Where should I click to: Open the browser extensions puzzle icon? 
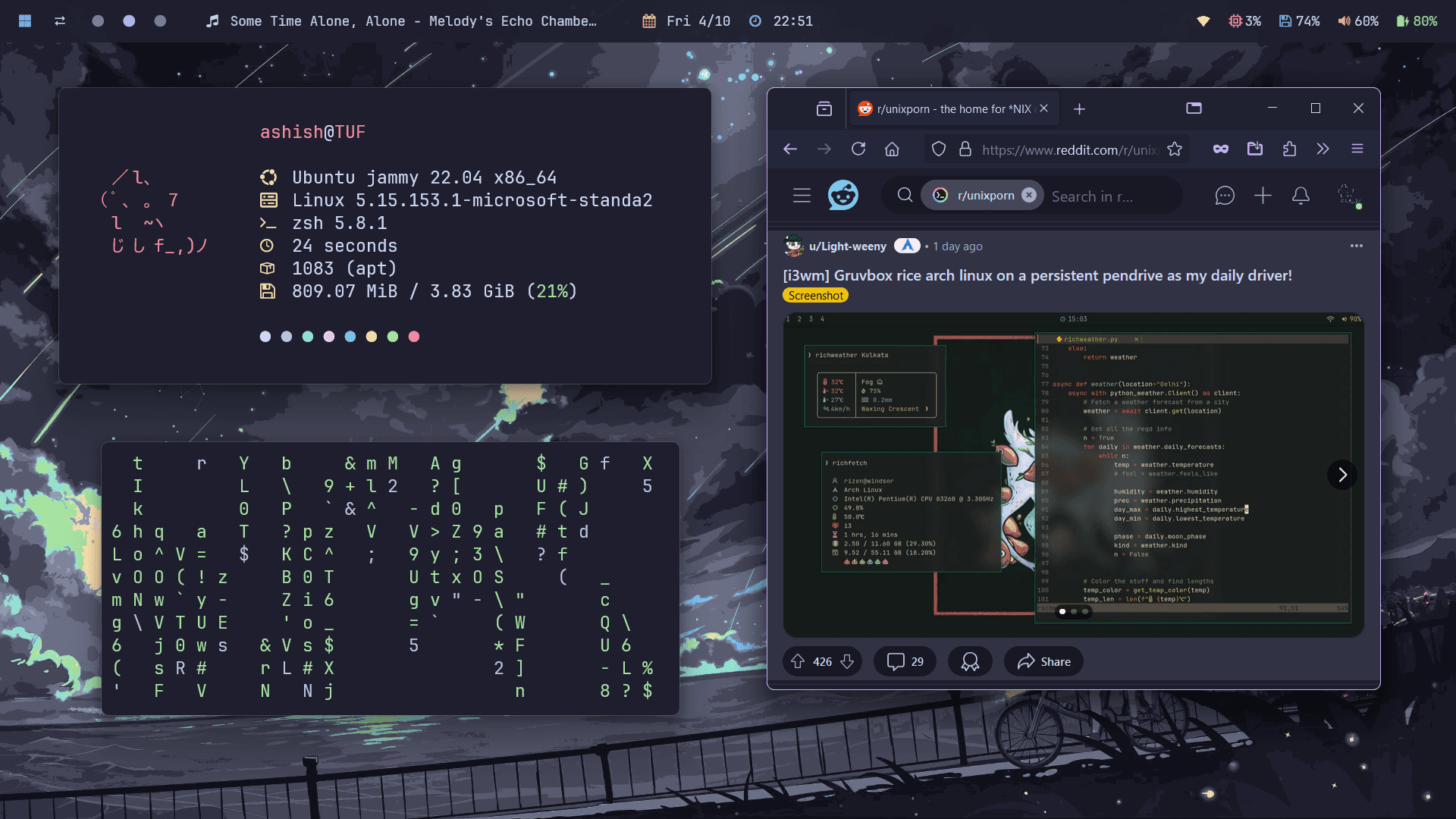pyautogui.click(x=1289, y=149)
